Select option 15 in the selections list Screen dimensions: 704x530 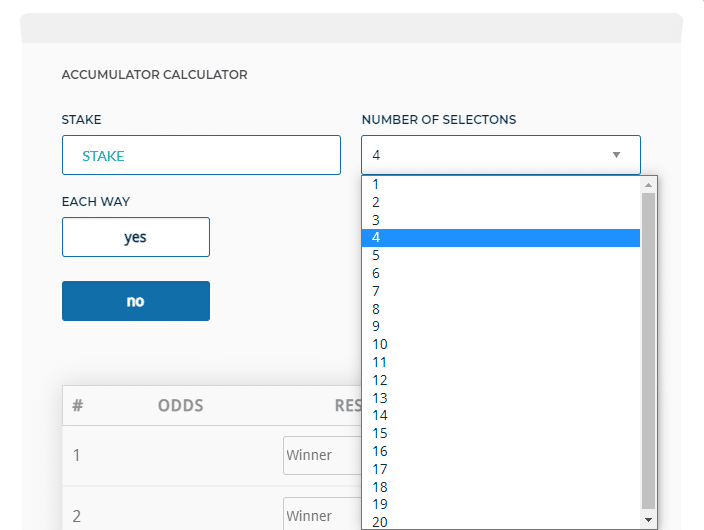(501, 433)
